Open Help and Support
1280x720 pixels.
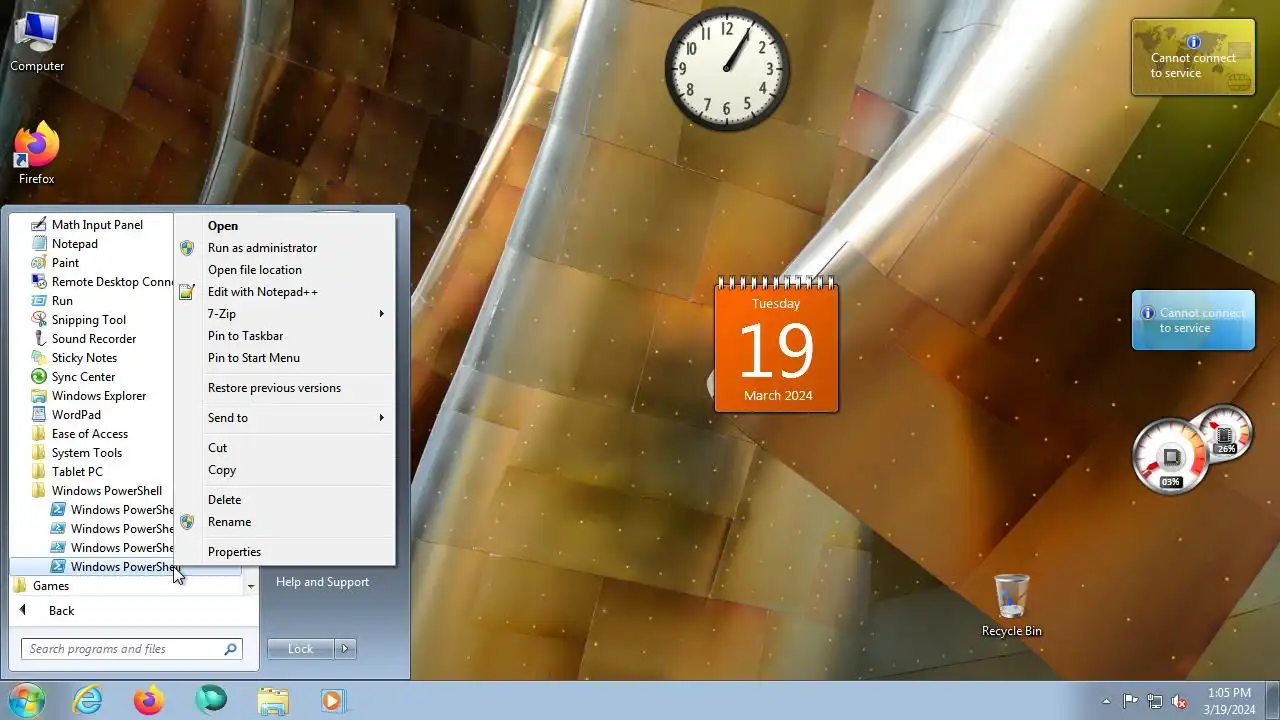pyautogui.click(x=322, y=582)
